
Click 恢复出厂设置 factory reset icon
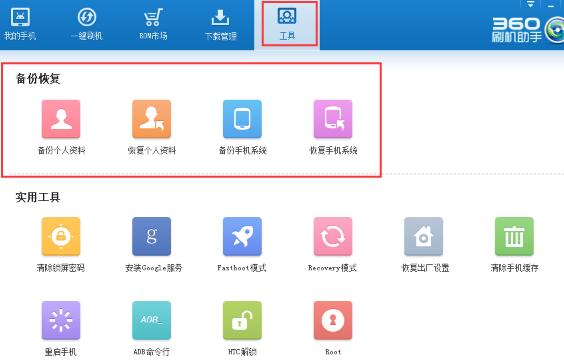pos(423,236)
